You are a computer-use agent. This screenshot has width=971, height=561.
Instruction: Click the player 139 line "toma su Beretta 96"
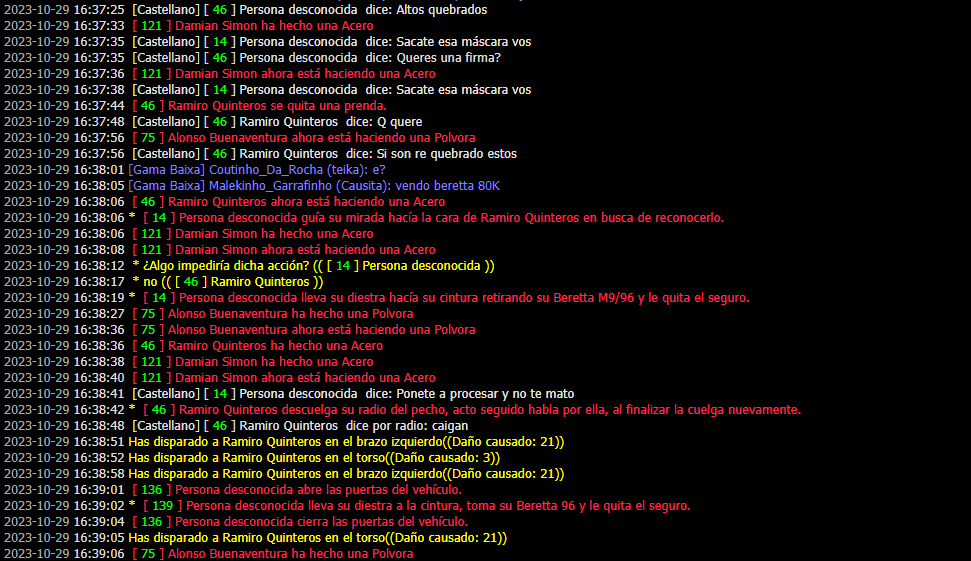click(347, 507)
